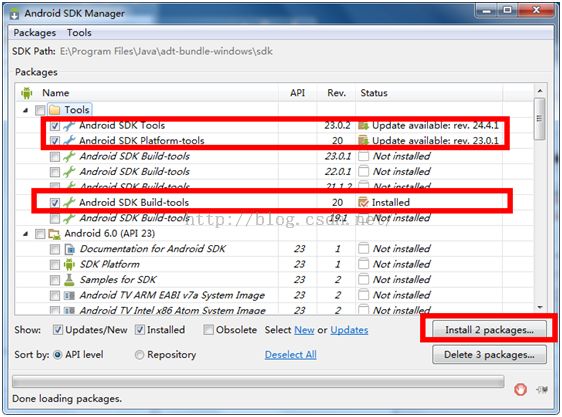
Task: Click the Documentation for Android SDK icon
Action: (70, 249)
